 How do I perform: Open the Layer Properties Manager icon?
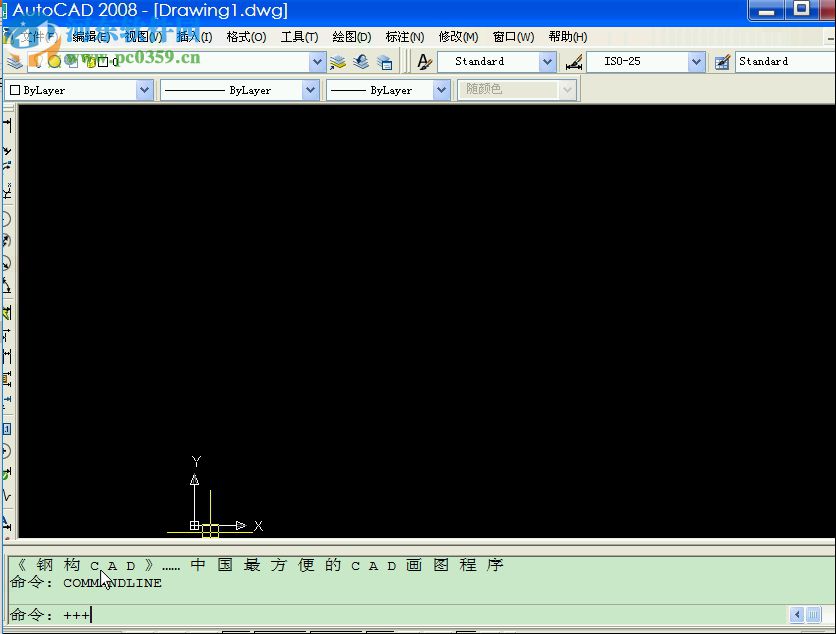pyautogui.click(x=14, y=62)
